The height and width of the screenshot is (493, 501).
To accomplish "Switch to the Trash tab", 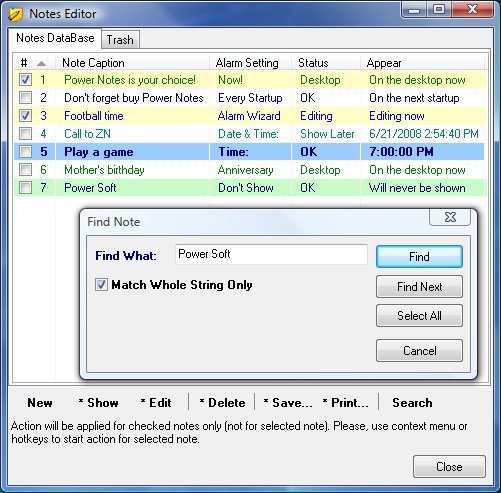I will [x=120, y=40].
